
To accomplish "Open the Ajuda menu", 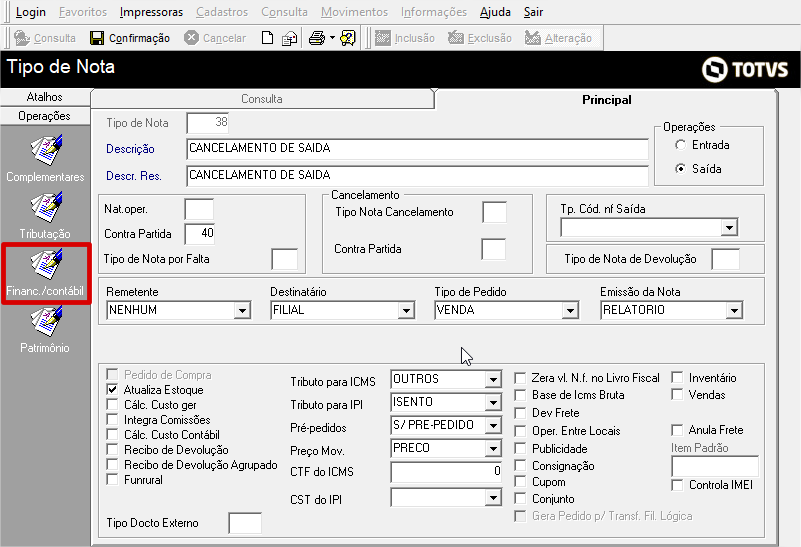I will coord(495,12).
